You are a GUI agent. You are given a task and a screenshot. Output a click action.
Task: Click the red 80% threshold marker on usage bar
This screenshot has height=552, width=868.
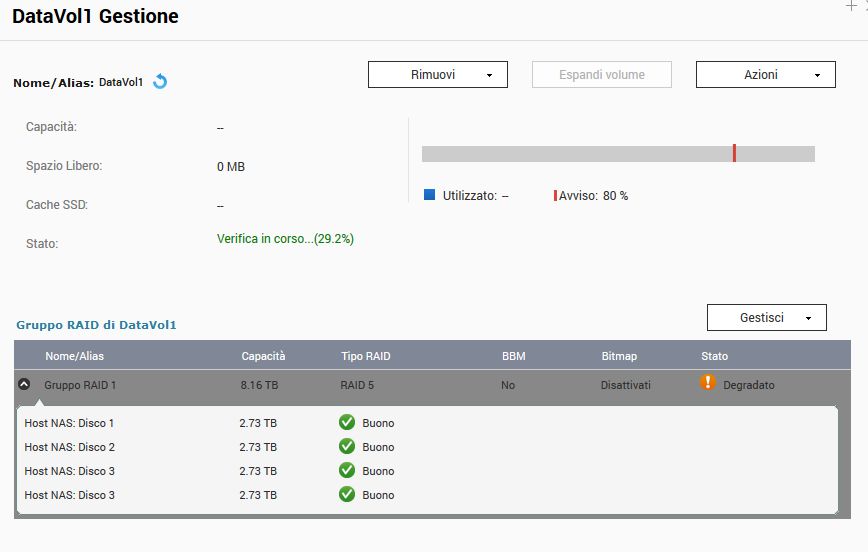[x=734, y=153]
